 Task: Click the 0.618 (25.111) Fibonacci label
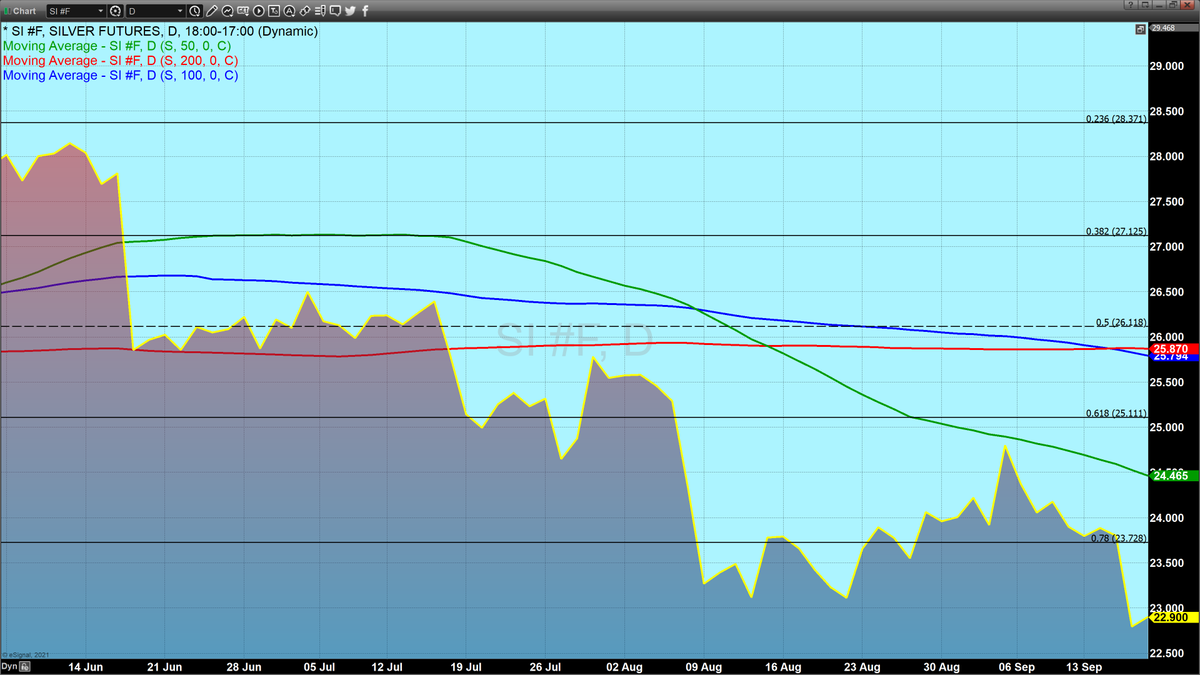(x=1116, y=413)
